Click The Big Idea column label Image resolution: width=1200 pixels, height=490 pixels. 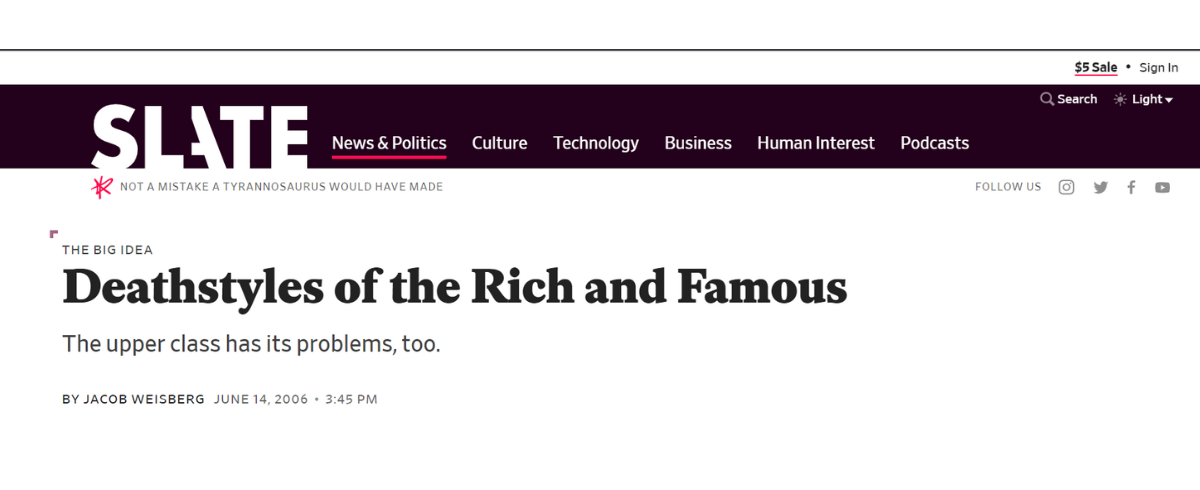pos(107,250)
